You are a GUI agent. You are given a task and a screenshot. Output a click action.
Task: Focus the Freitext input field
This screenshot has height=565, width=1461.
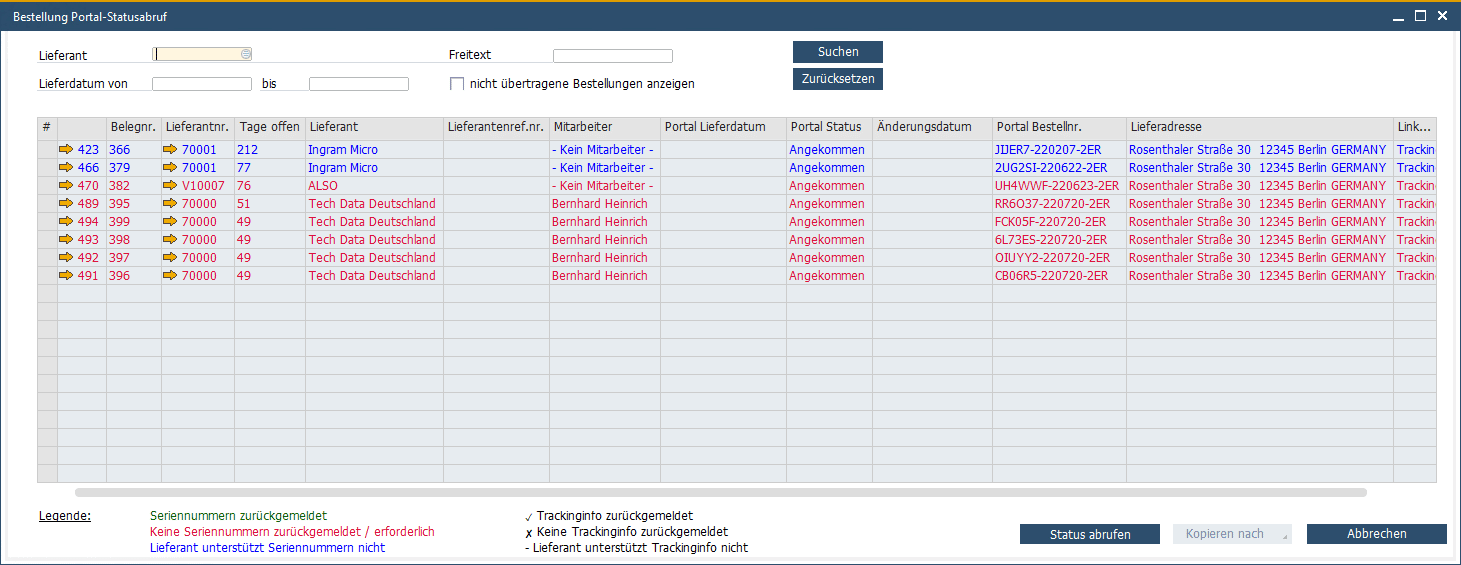612,56
